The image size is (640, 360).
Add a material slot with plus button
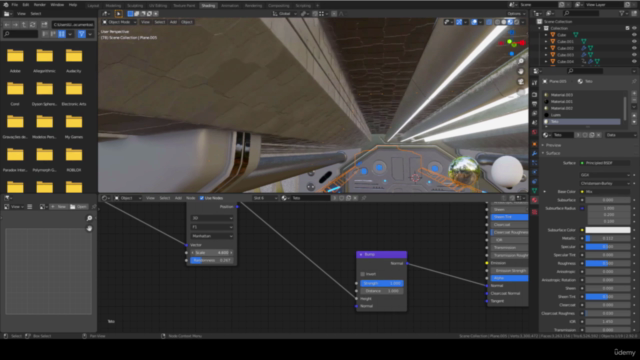(x=634, y=93)
